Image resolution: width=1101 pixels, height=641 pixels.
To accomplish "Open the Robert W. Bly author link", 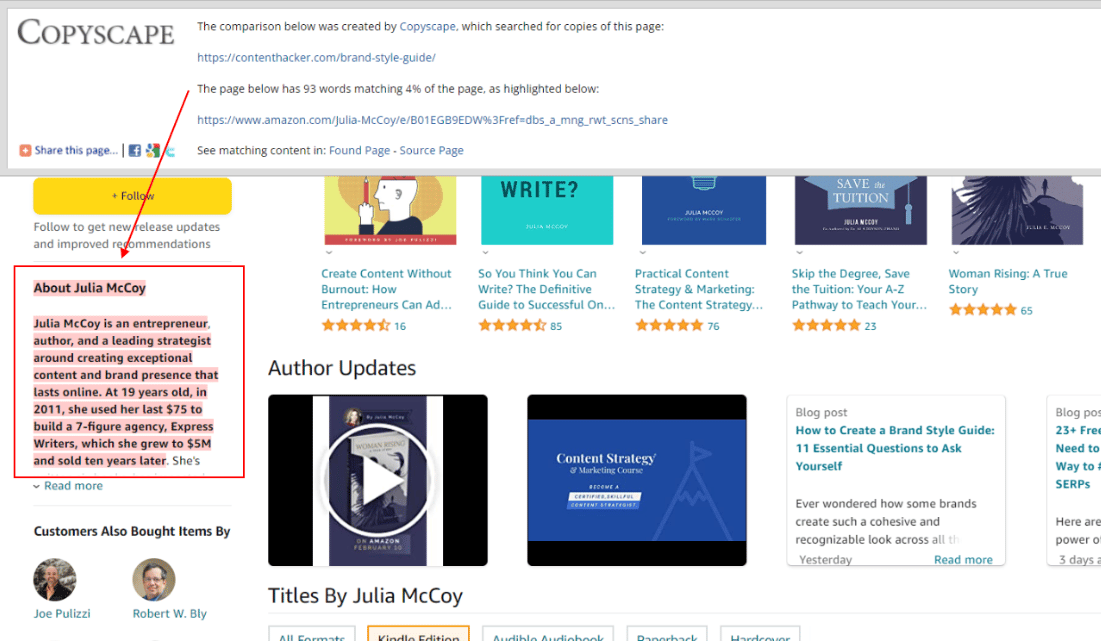I will [x=170, y=614].
